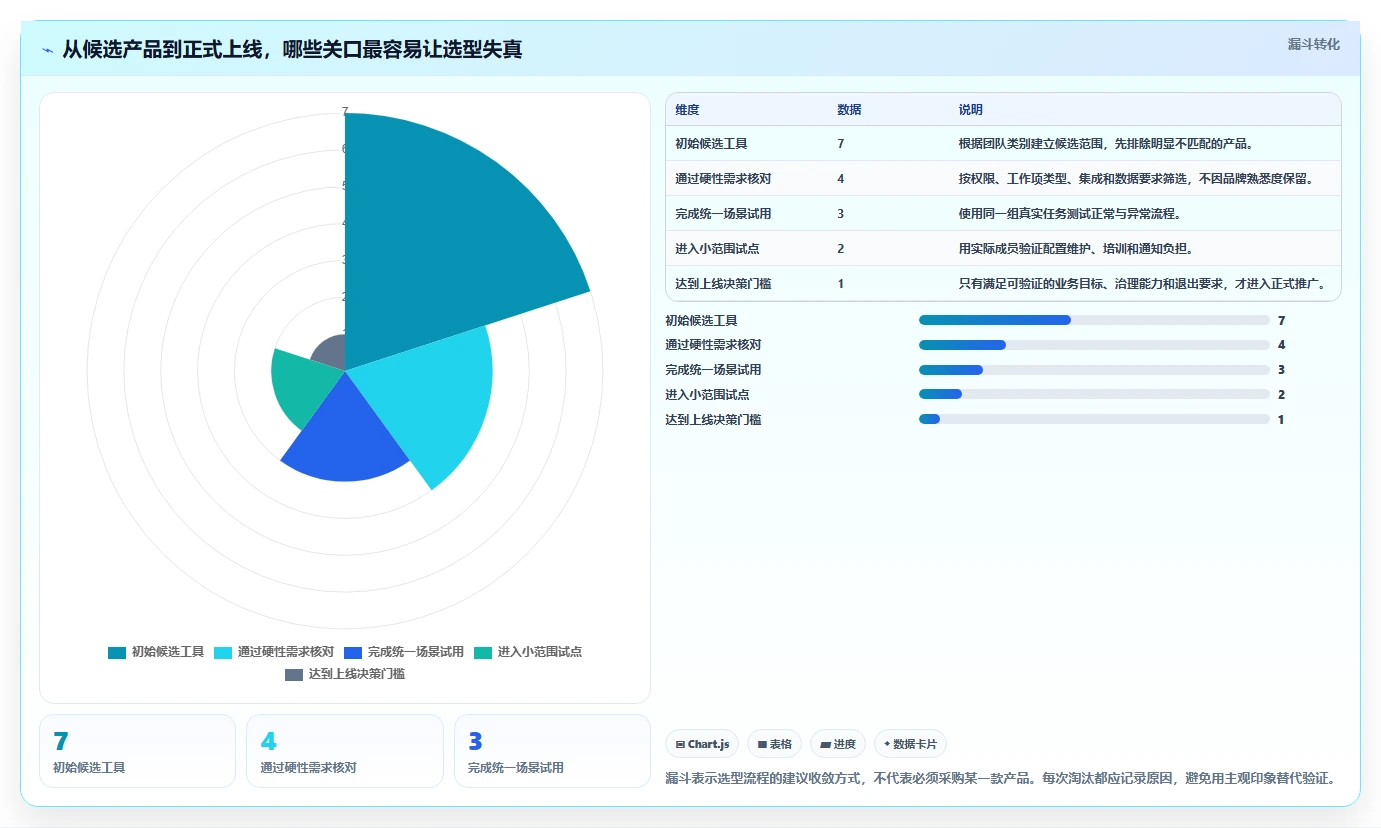1381x828 pixels.
Task: Click 通过硬性需求核对 progress bar
Action: click(x=1094, y=345)
